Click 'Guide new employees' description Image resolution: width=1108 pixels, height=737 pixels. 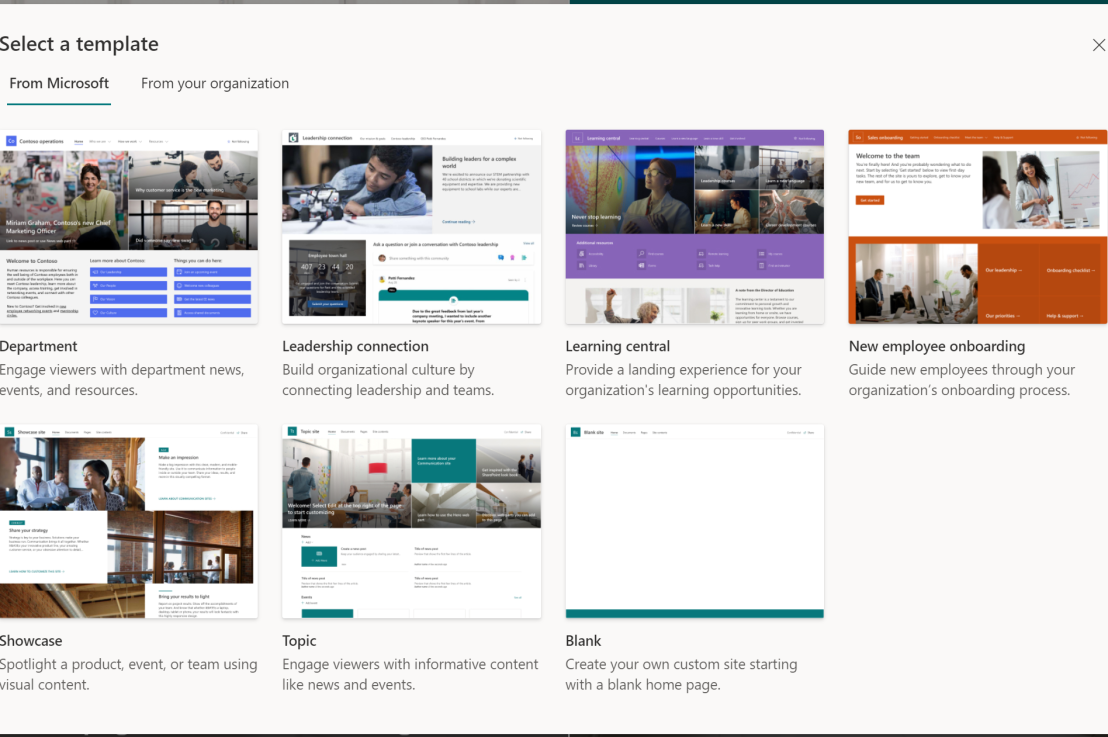pyautogui.click(x=962, y=379)
